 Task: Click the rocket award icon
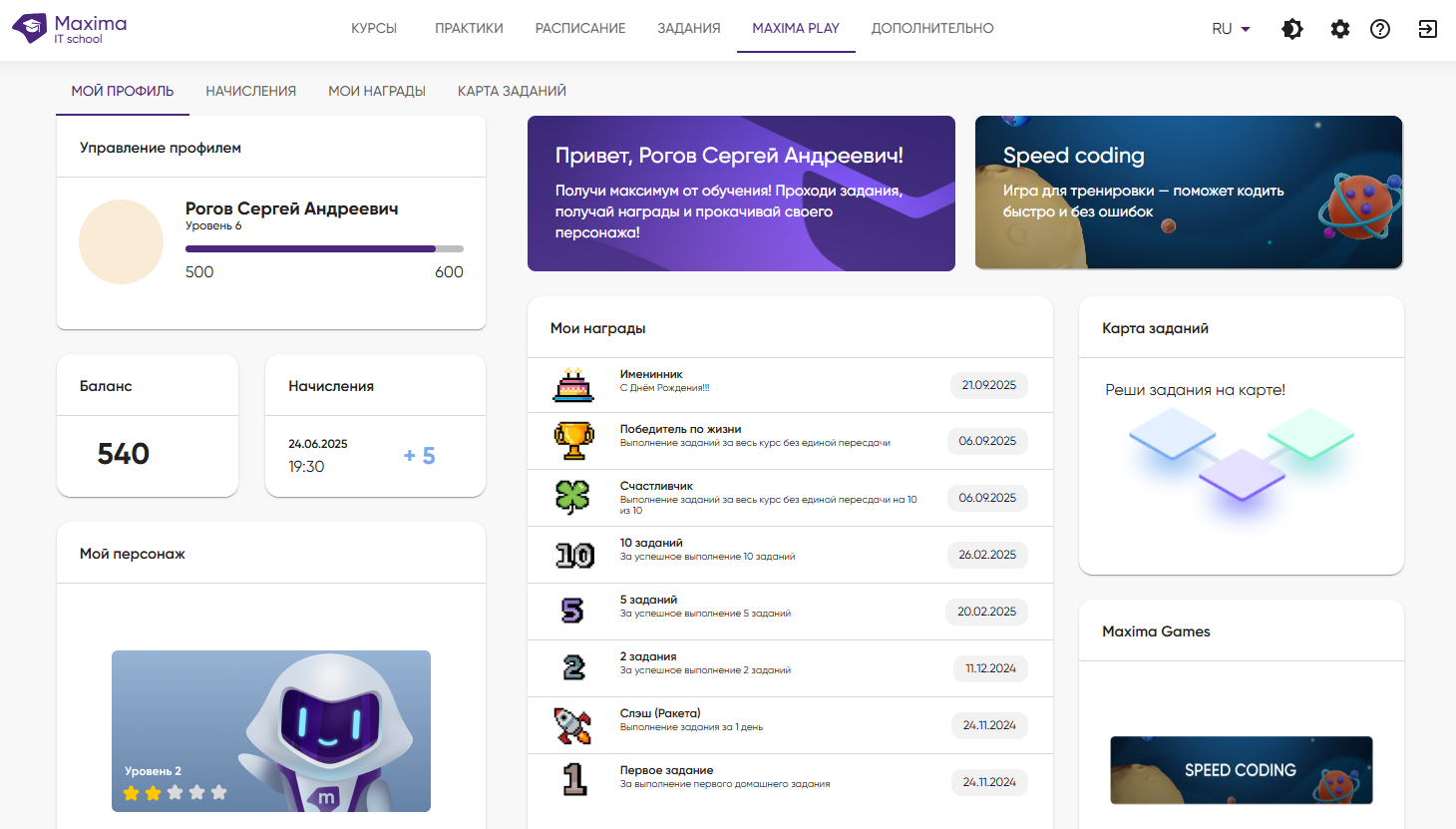(572, 725)
